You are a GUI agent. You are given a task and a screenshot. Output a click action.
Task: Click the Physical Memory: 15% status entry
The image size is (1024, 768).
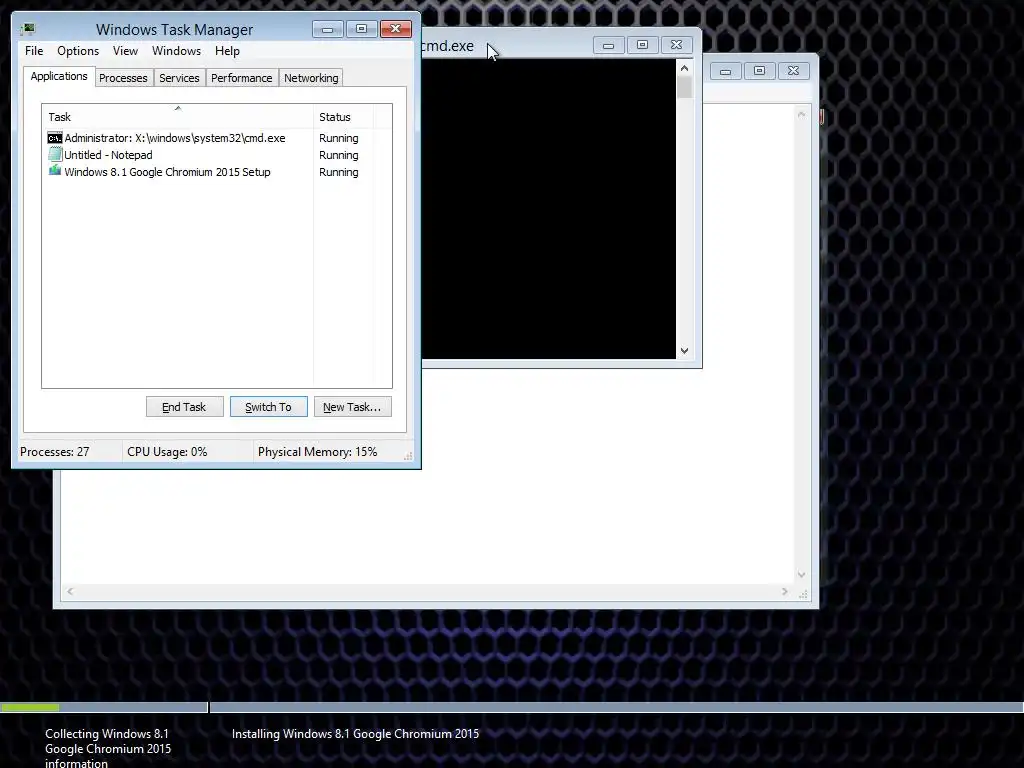pyautogui.click(x=317, y=452)
